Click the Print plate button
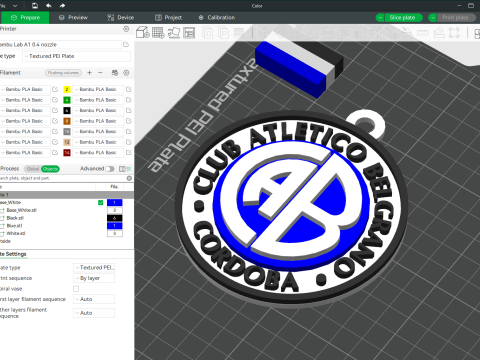Screen dimensions: 480x360 [x=456, y=18]
